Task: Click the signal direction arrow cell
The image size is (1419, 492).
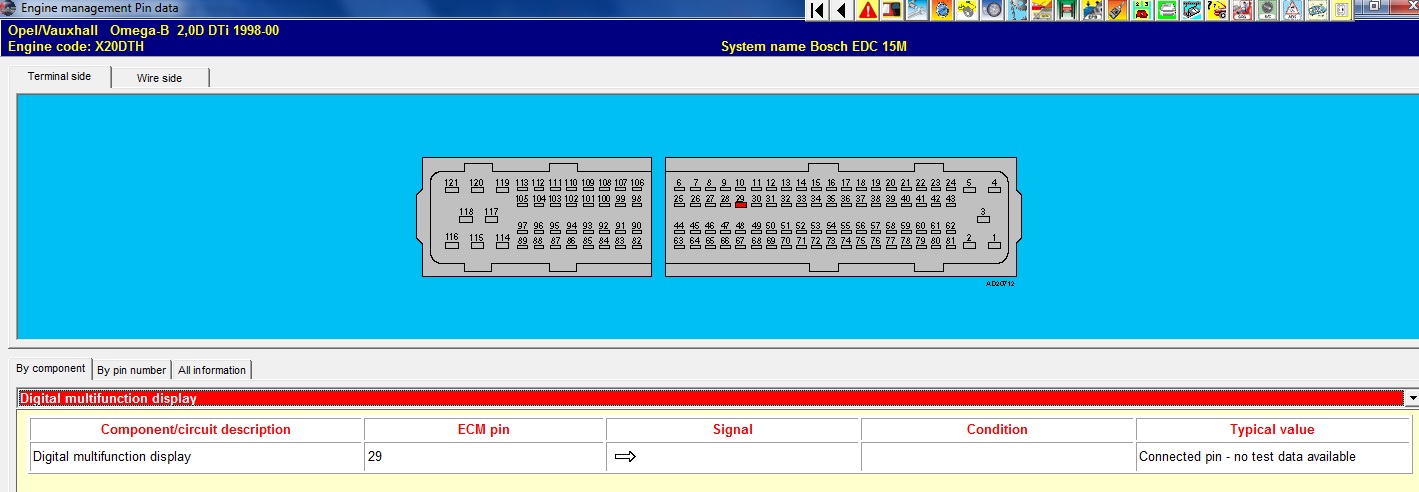Action: click(x=732, y=457)
